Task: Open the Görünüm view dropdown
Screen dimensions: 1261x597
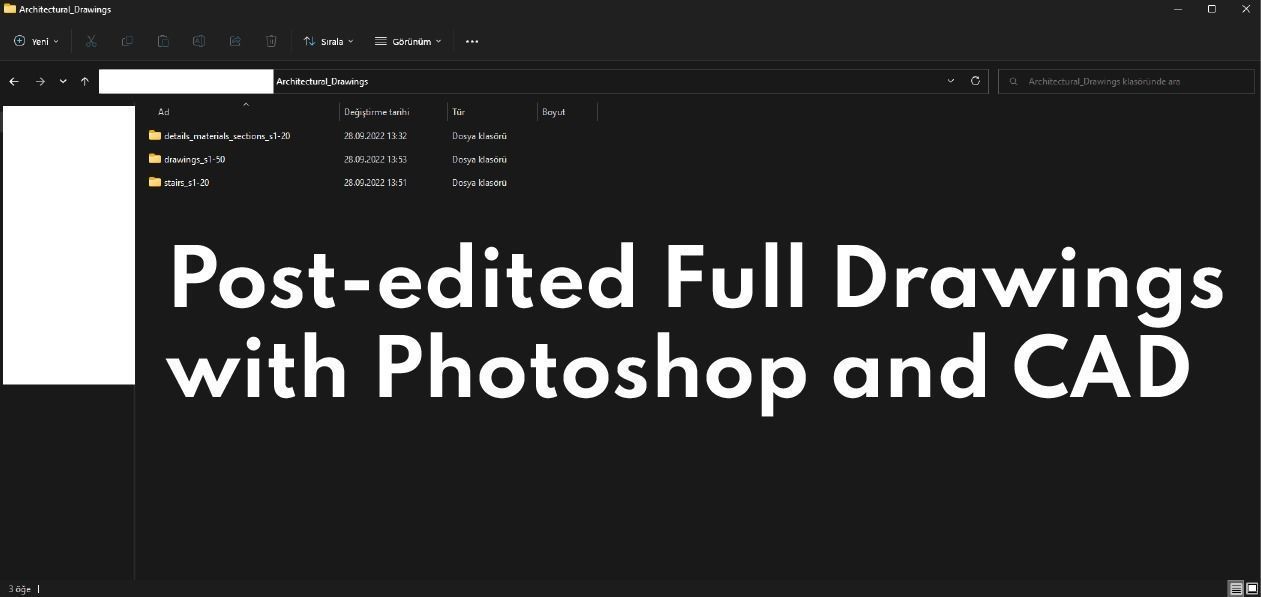Action: coord(408,41)
